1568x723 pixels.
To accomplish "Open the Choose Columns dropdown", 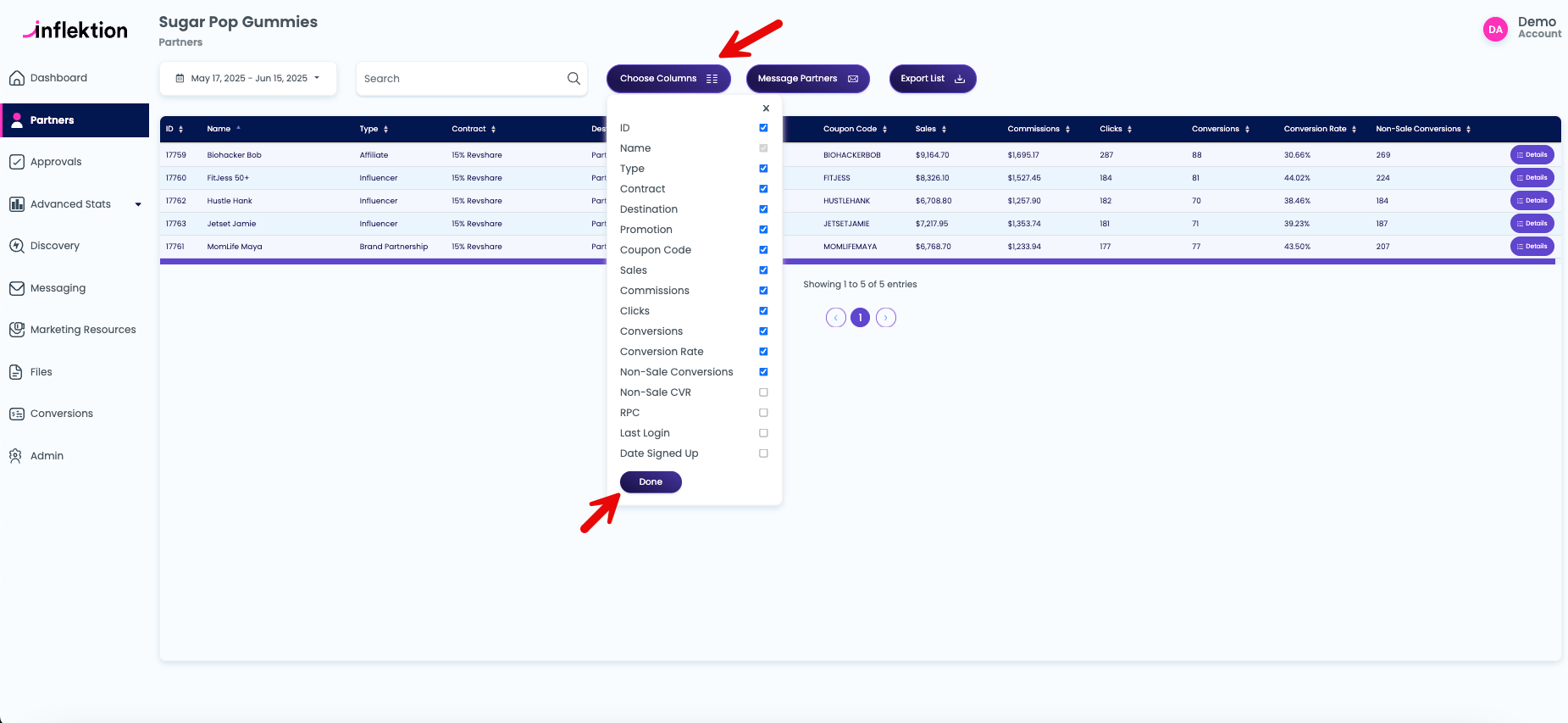I will pyautogui.click(x=668, y=78).
